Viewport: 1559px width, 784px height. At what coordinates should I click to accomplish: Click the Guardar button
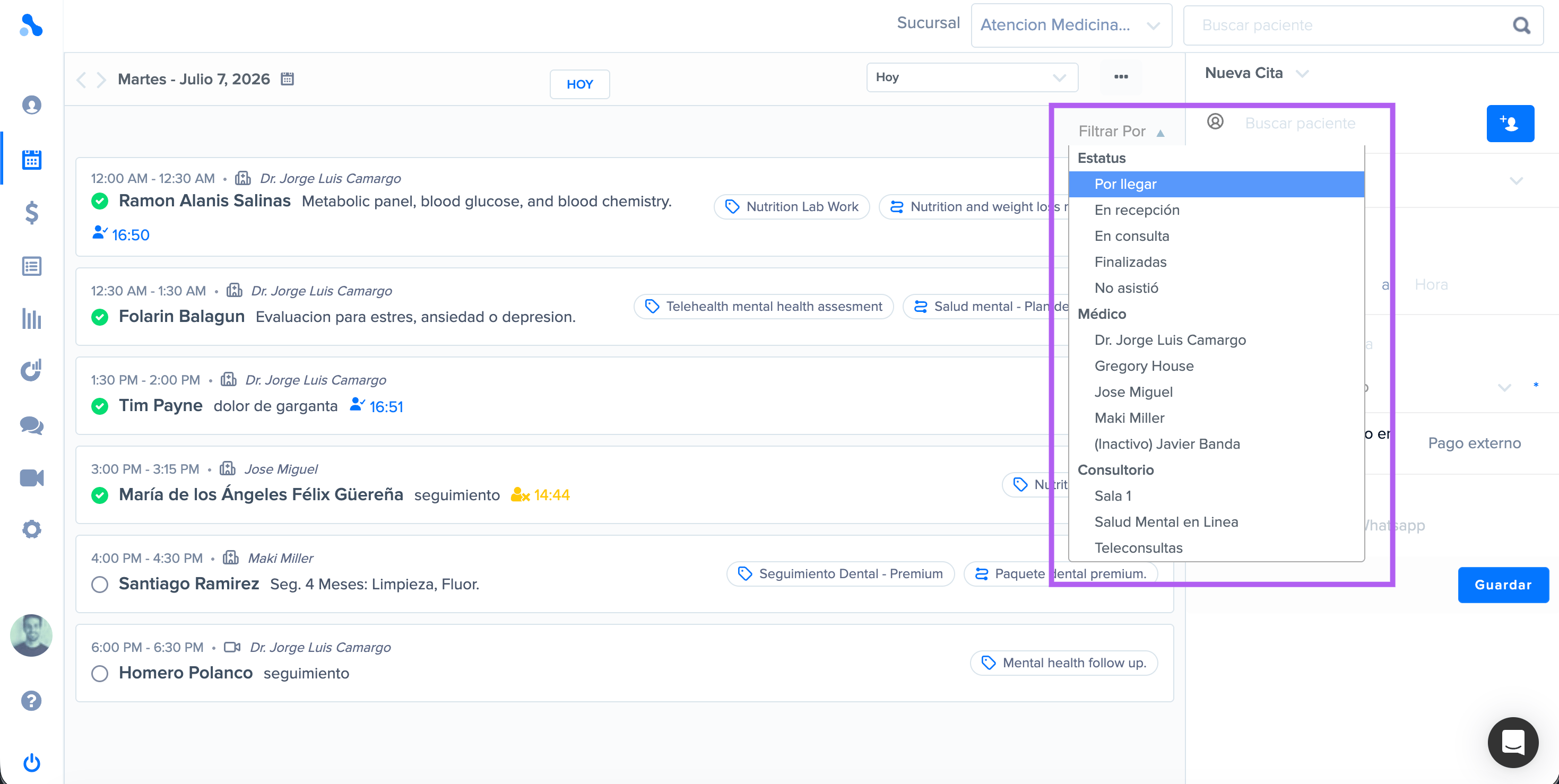[x=1503, y=585]
